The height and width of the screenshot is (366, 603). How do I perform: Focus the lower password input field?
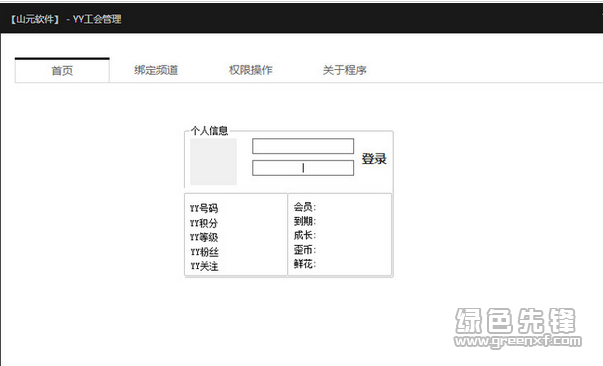[x=303, y=168]
